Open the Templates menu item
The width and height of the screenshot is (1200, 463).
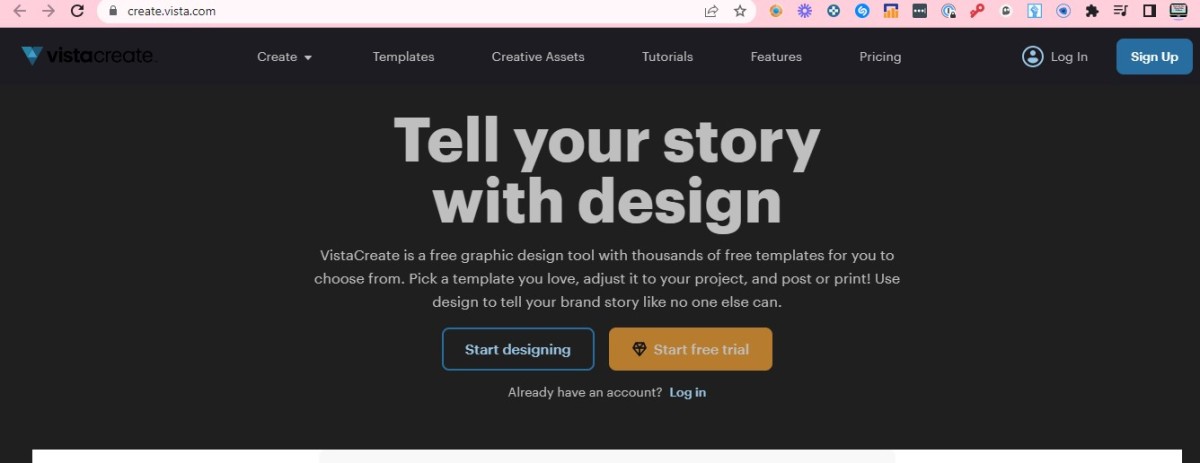tap(403, 57)
